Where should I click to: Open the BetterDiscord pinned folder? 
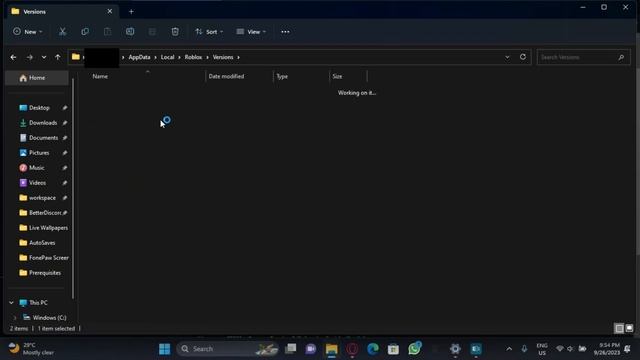click(45, 213)
